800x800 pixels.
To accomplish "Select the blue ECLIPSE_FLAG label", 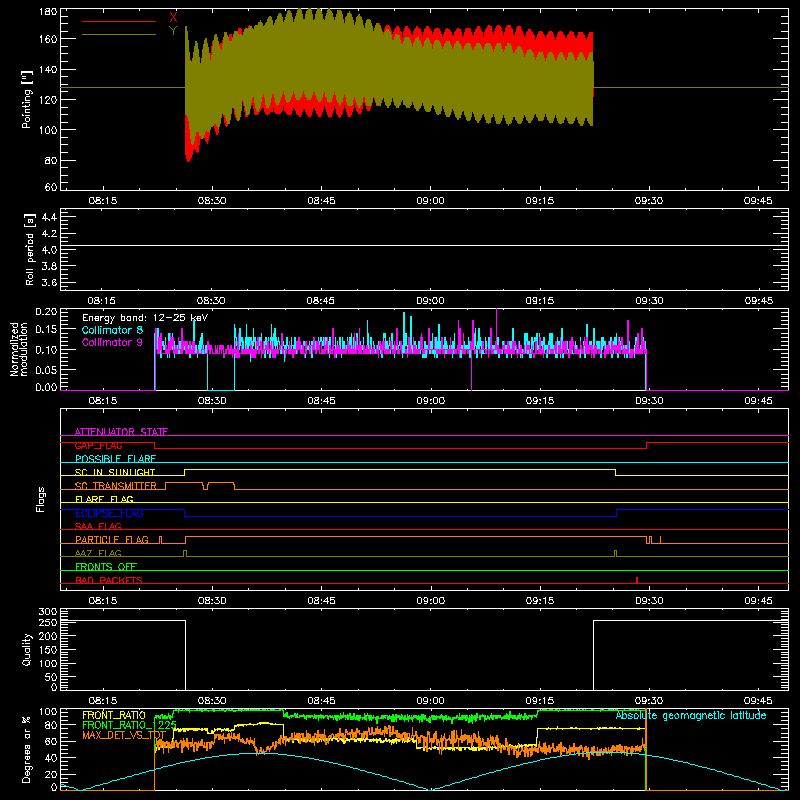I will click(x=109, y=513).
